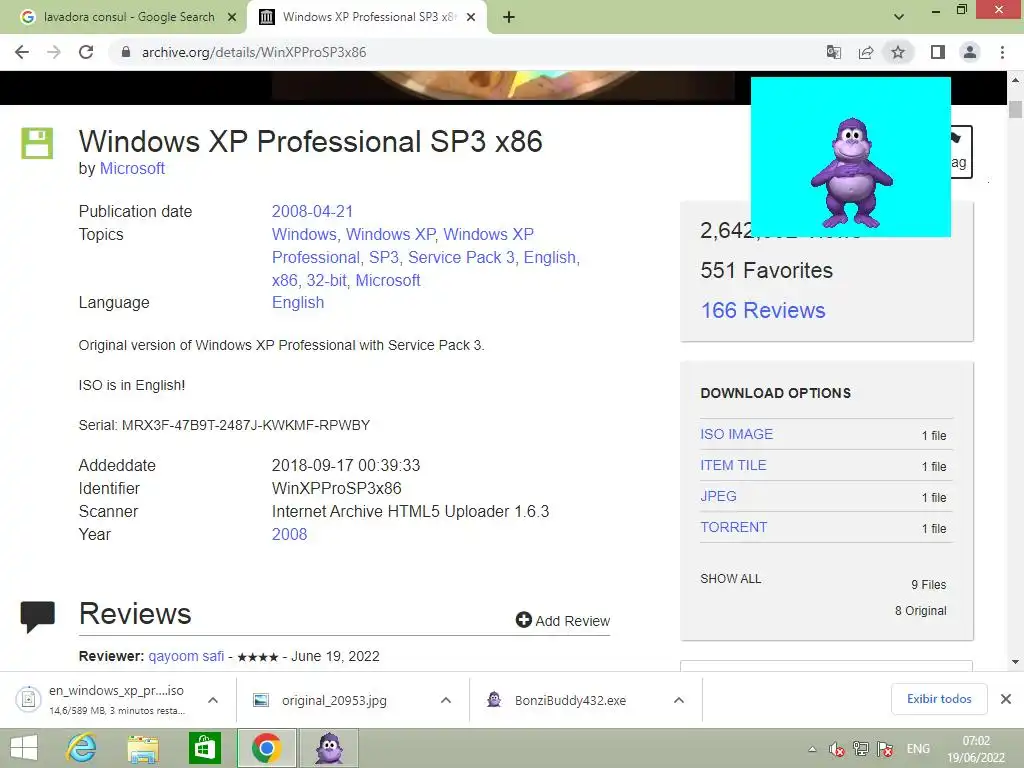Click Exibir todos downloads button
Screen dimensions: 1024x768
click(939, 699)
